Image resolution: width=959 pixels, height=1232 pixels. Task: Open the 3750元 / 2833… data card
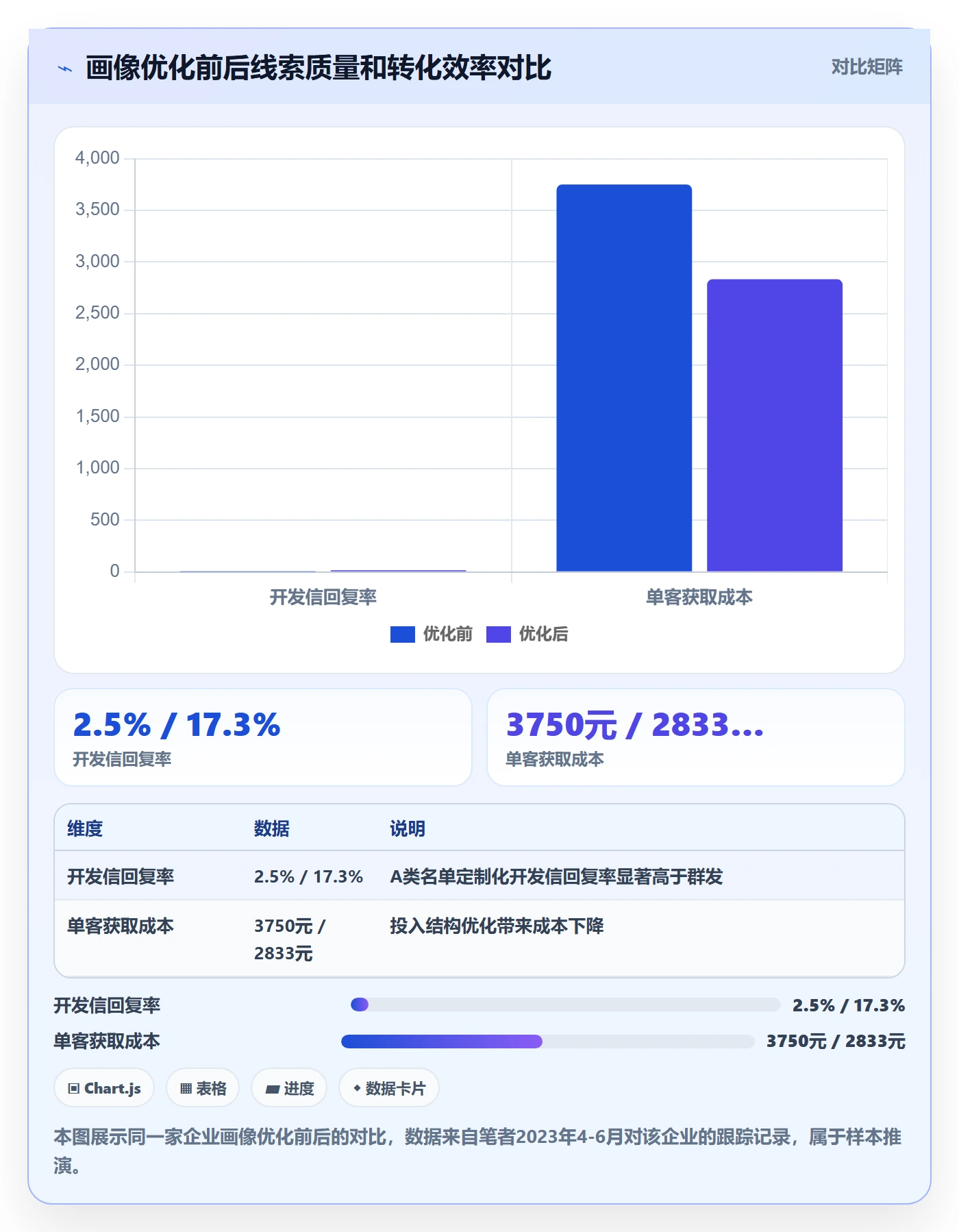696,737
